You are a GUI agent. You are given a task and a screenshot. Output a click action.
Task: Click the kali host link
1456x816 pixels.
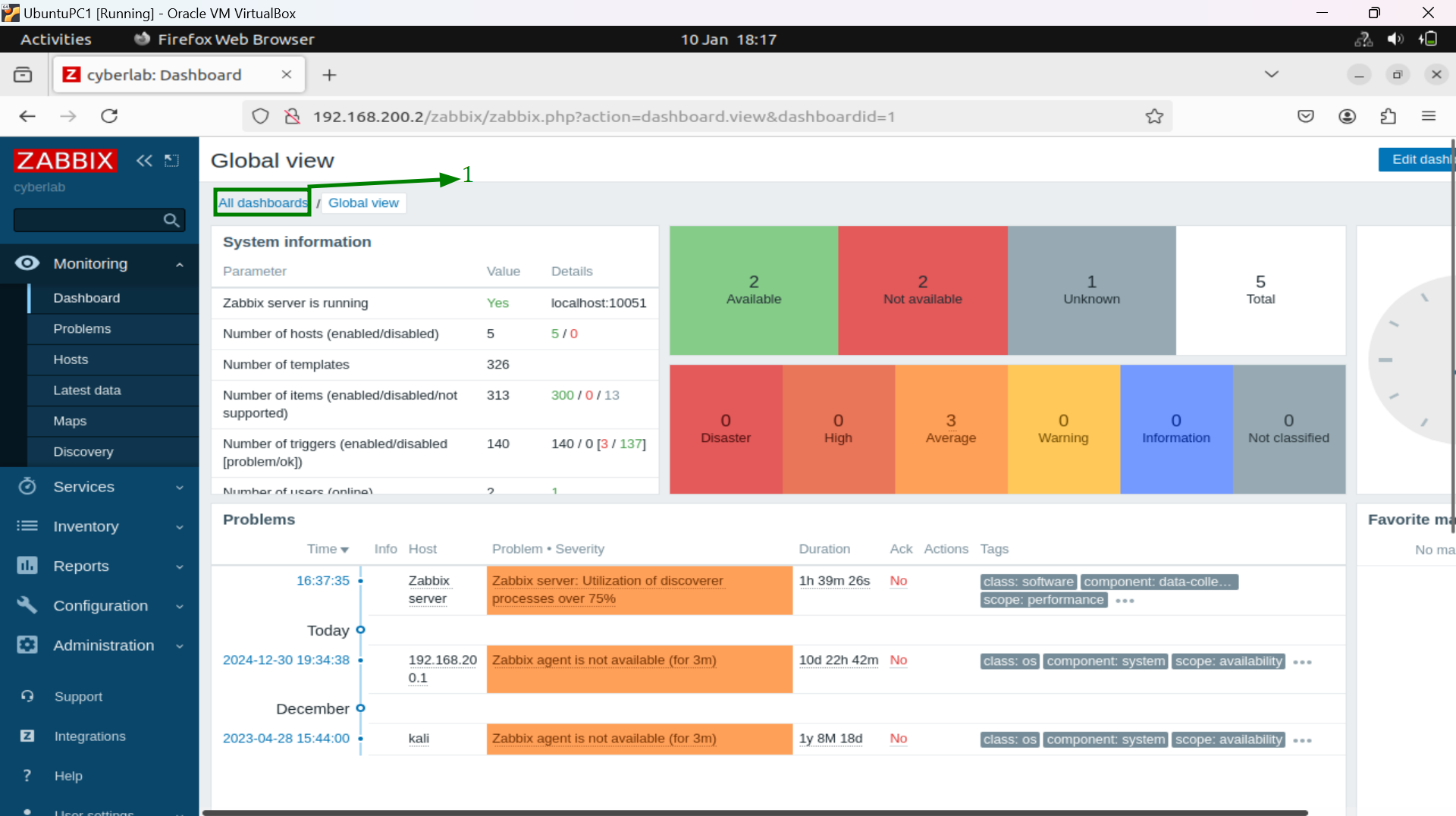[x=419, y=738]
